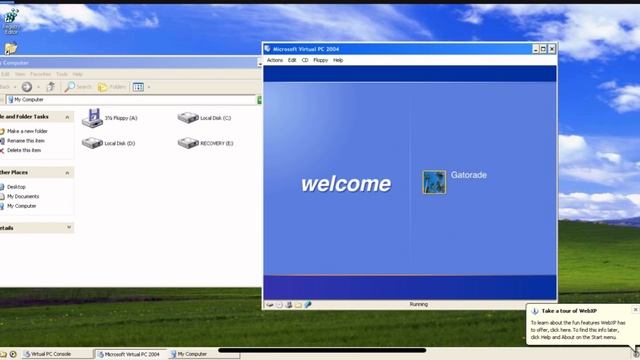Click the Virtual PC title bar icon
The image size is (640, 360).
click(x=267, y=49)
